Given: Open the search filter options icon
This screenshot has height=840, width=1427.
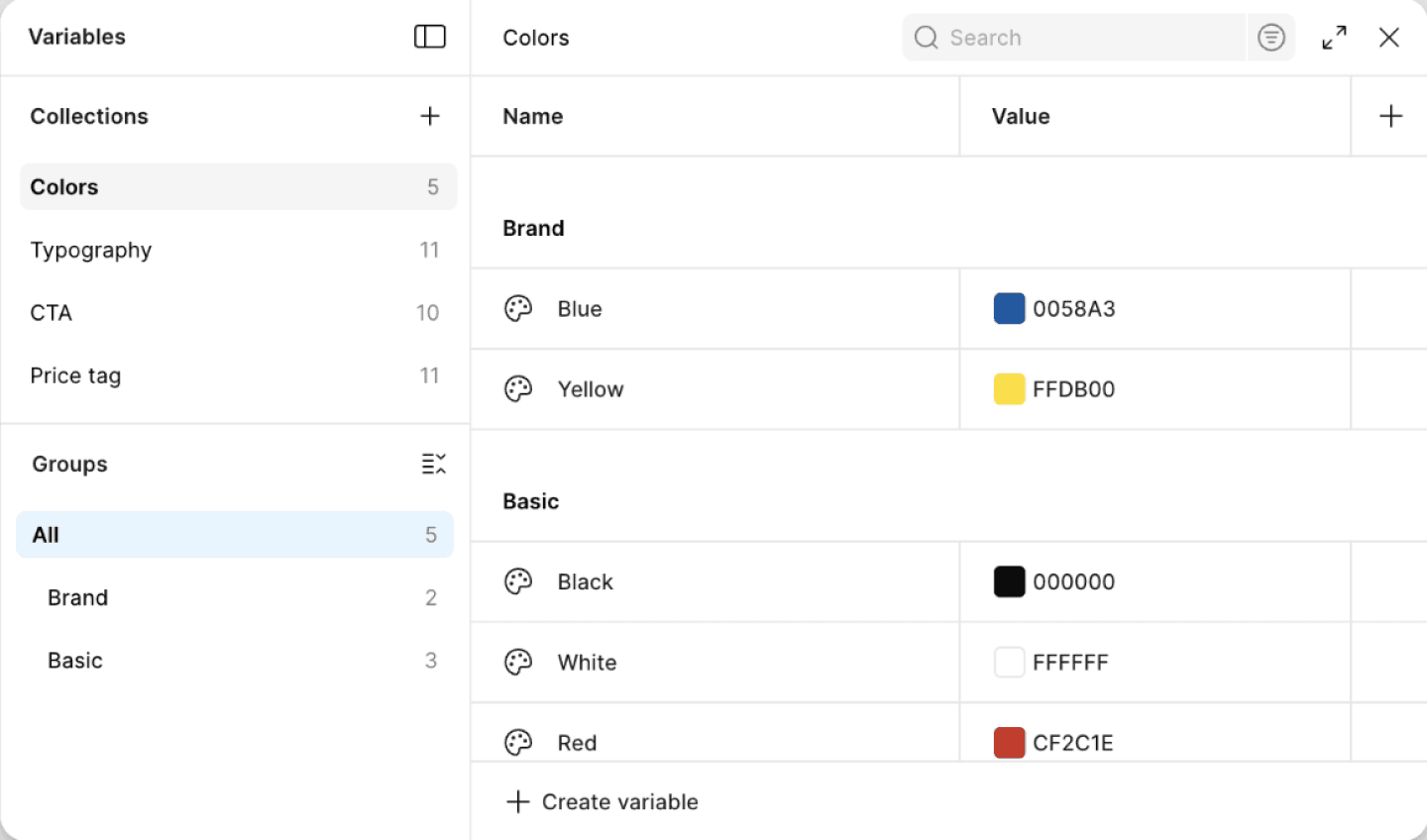Looking at the screenshot, I should [x=1271, y=38].
